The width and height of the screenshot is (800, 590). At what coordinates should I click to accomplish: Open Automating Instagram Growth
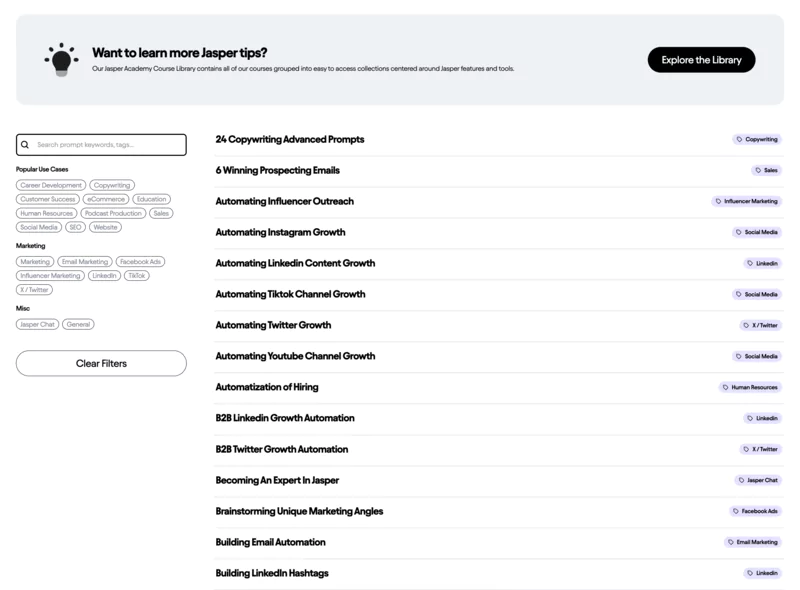click(280, 232)
